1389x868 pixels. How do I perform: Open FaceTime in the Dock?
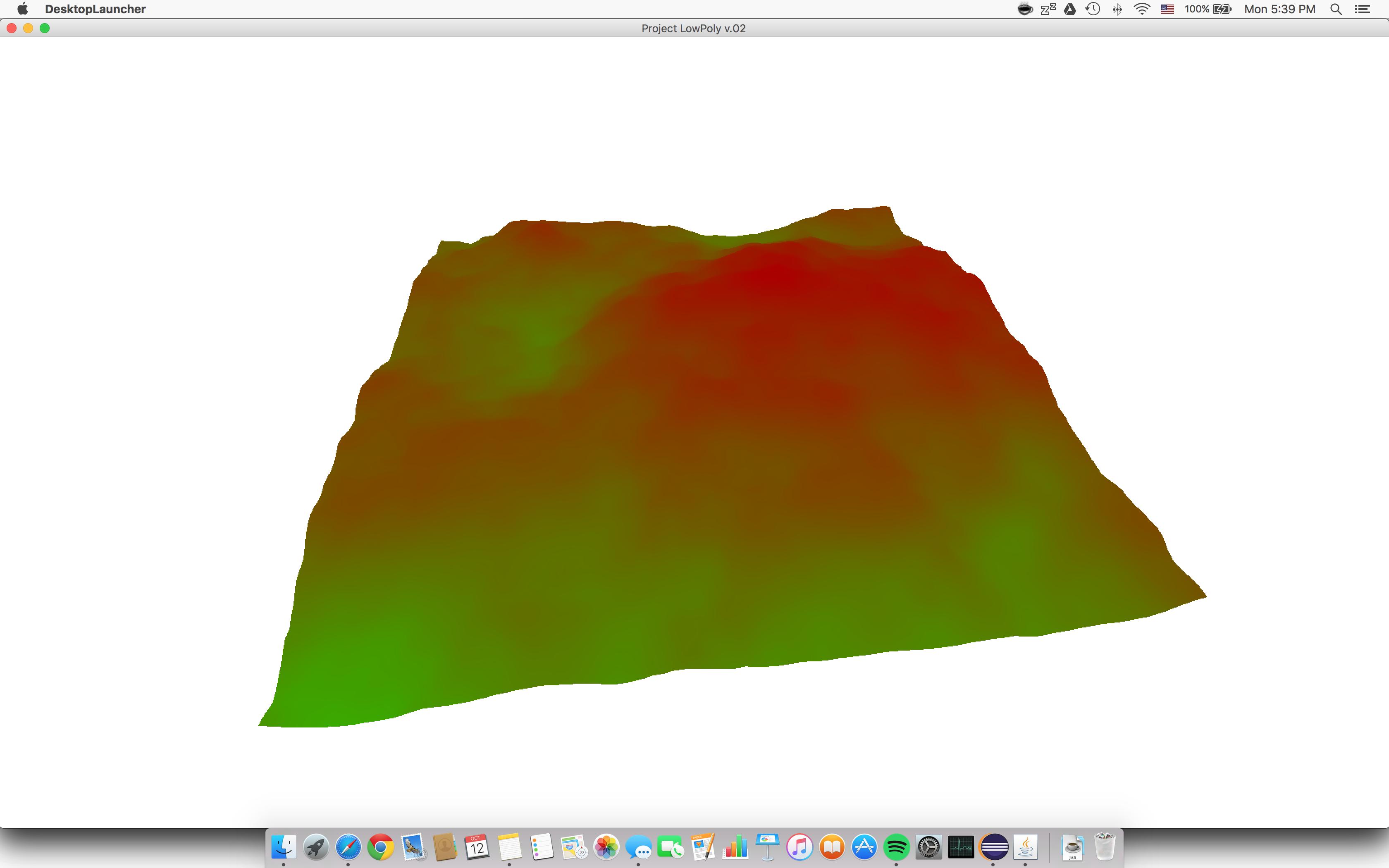point(671,847)
